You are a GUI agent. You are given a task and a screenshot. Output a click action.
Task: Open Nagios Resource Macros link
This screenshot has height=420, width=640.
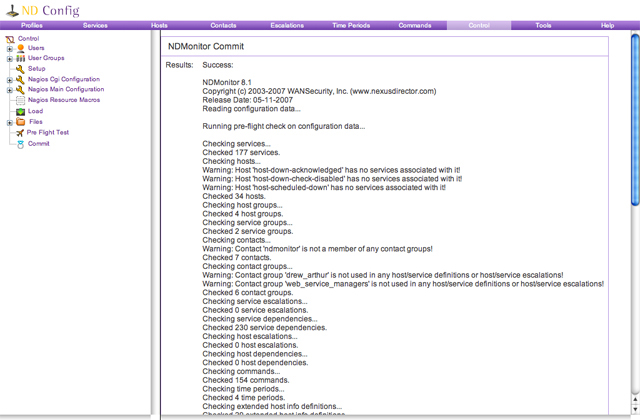click(64, 100)
